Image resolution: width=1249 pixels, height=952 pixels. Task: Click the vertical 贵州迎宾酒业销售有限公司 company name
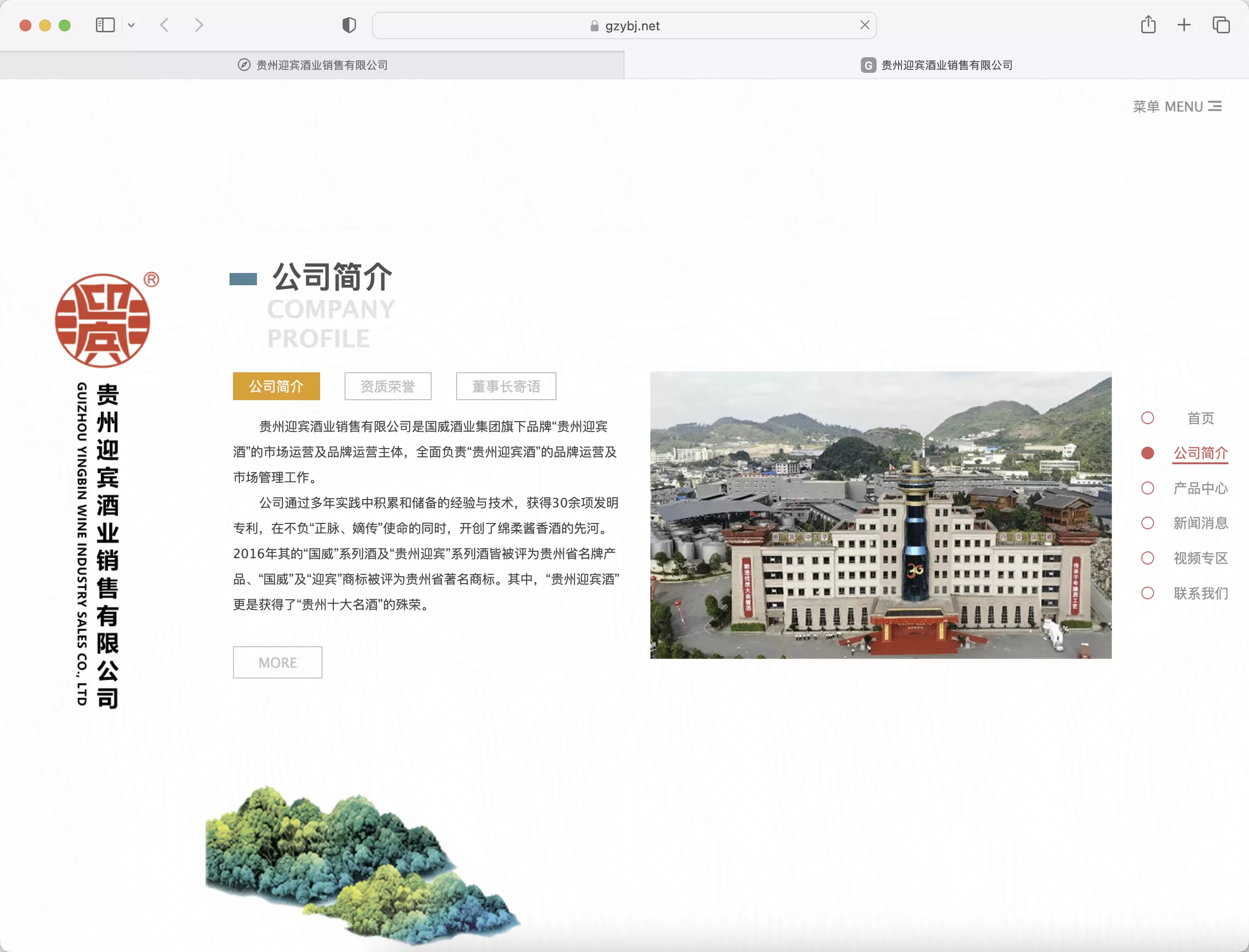107,545
